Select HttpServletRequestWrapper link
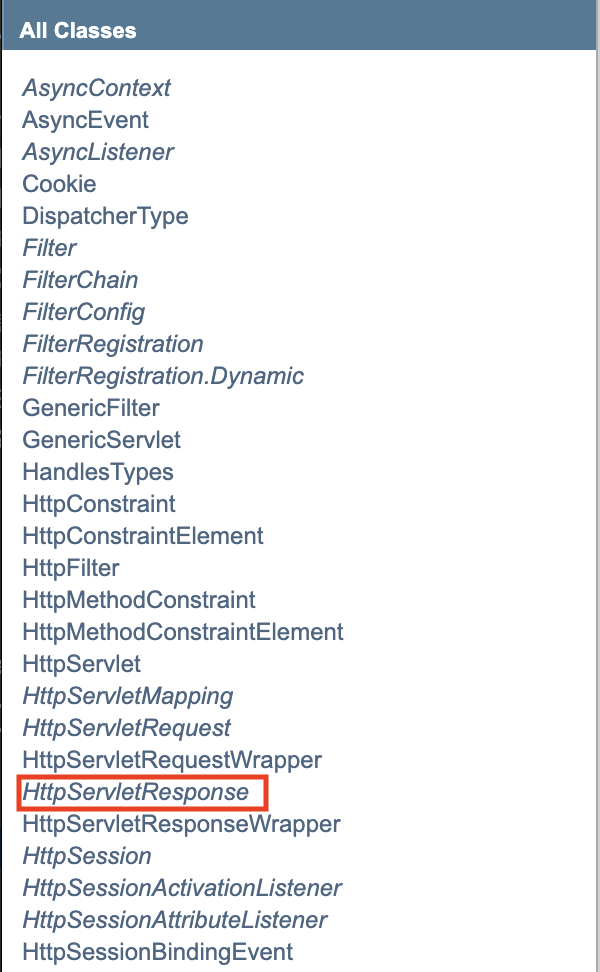 point(171,760)
